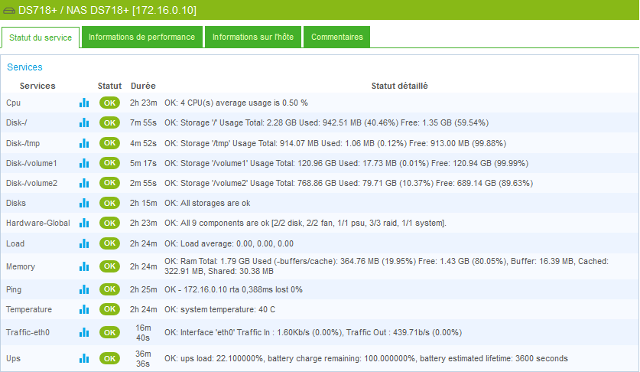This screenshot has width=640, height=372.
Task: Open the Memory service graph icon
Action: pos(84,266)
